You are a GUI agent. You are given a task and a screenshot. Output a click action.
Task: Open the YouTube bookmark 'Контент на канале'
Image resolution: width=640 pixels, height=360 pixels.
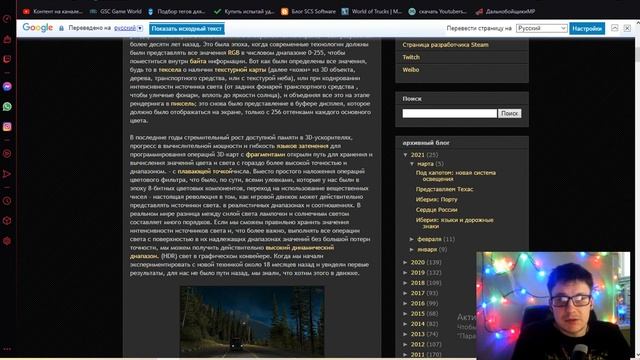point(53,11)
